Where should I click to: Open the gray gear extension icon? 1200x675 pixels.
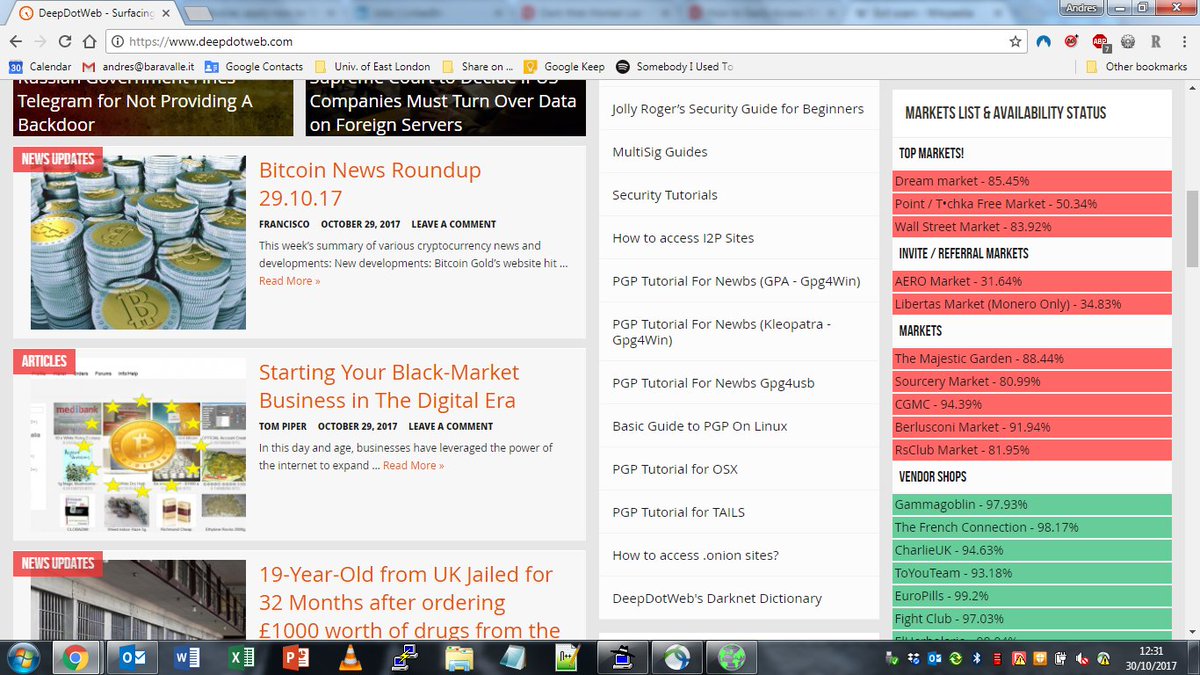[1128, 42]
